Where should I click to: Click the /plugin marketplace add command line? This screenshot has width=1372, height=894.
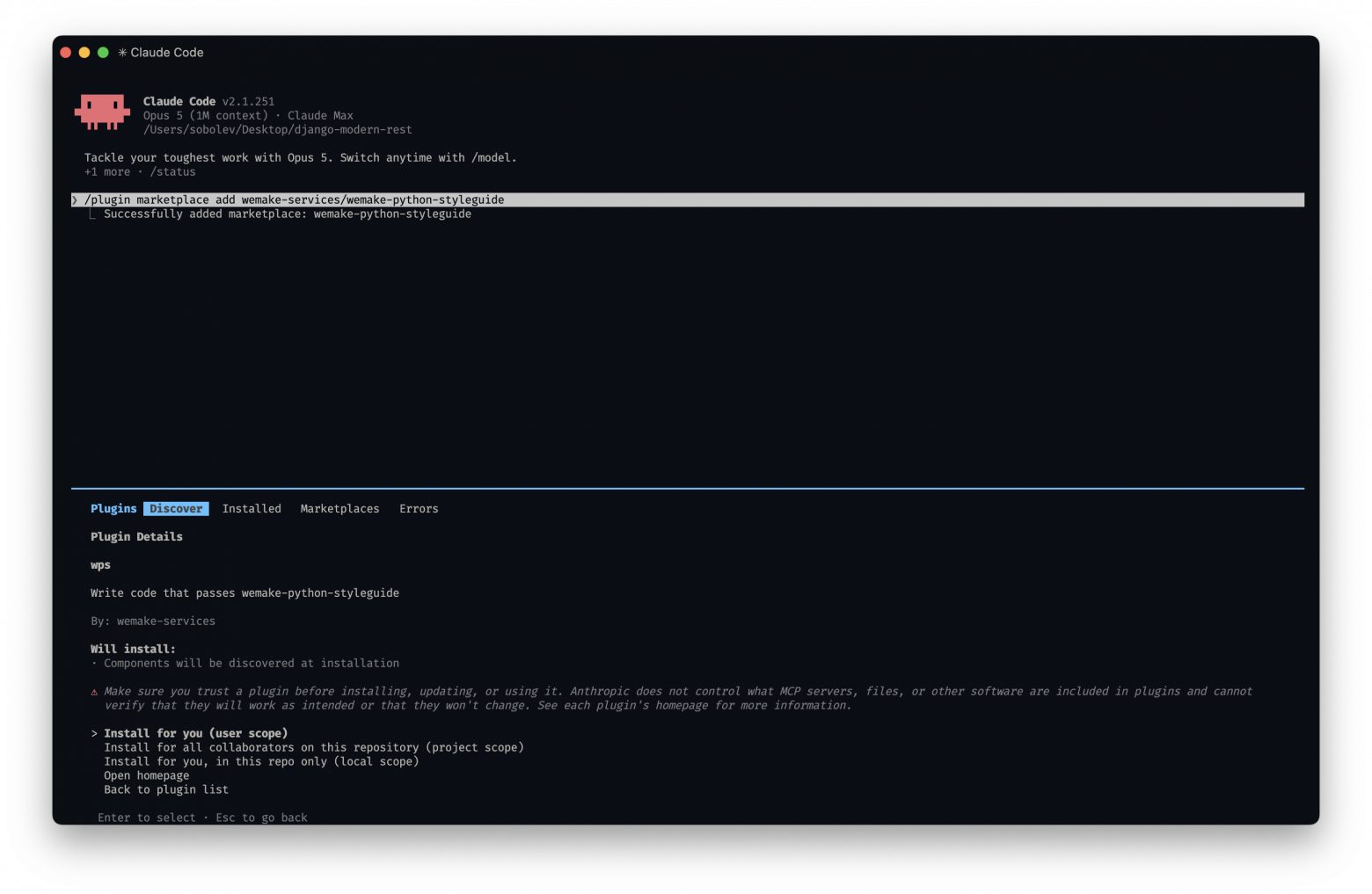point(687,200)
